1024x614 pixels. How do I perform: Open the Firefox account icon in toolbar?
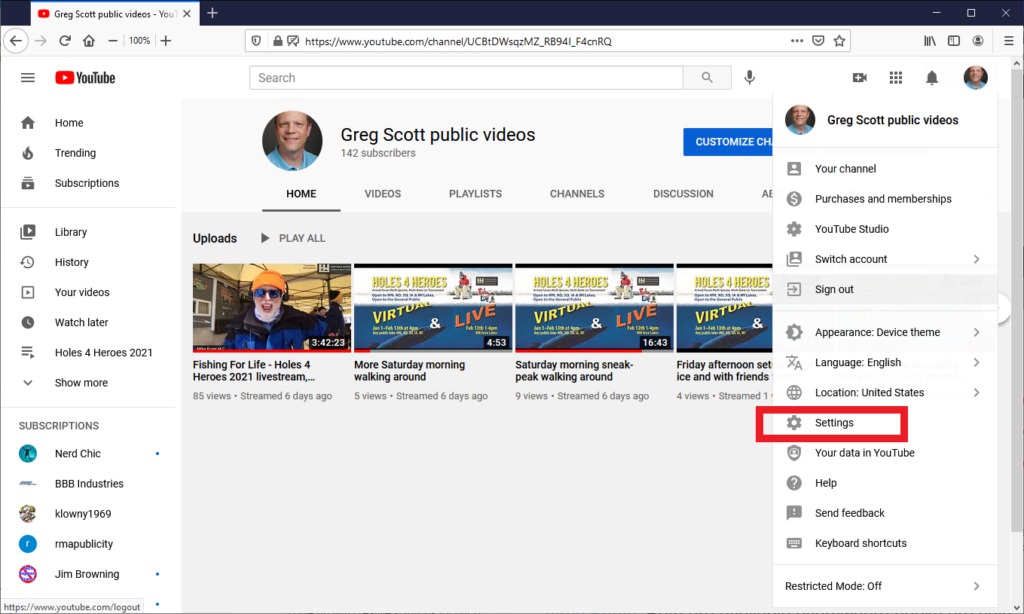pos(978,40)
